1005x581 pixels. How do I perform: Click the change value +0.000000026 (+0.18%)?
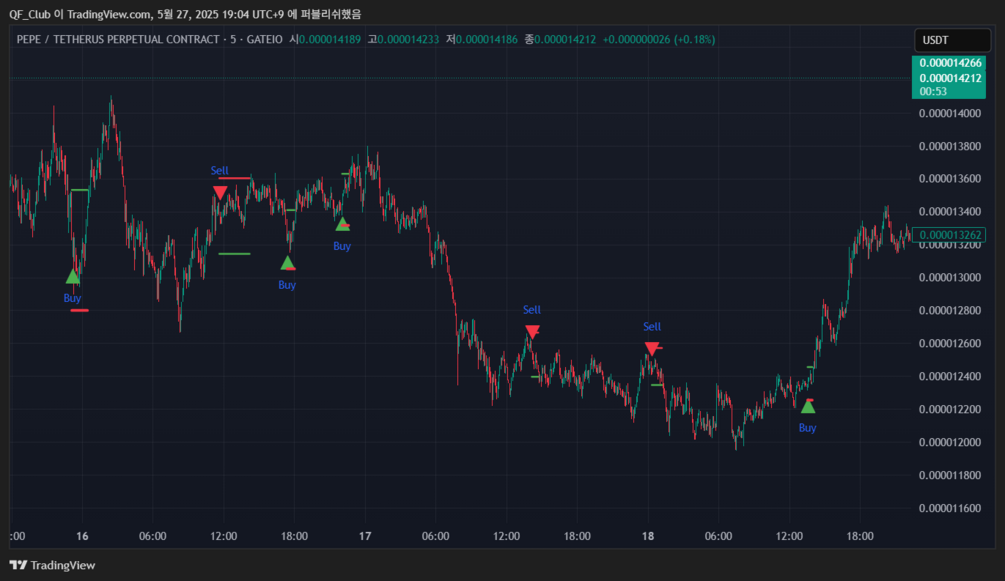(x=659, y=39)
